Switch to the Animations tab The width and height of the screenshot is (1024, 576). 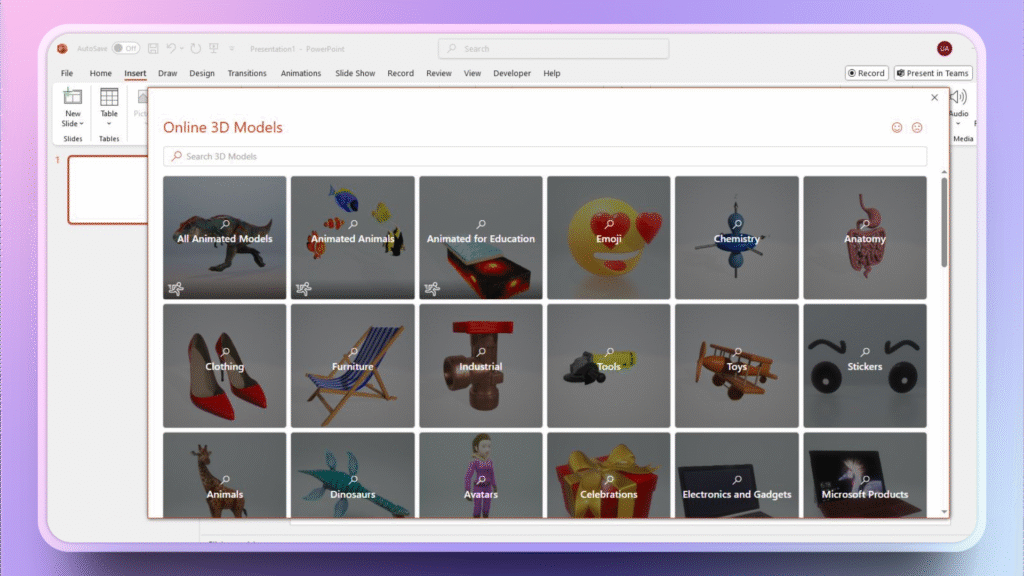click(301, 73)
